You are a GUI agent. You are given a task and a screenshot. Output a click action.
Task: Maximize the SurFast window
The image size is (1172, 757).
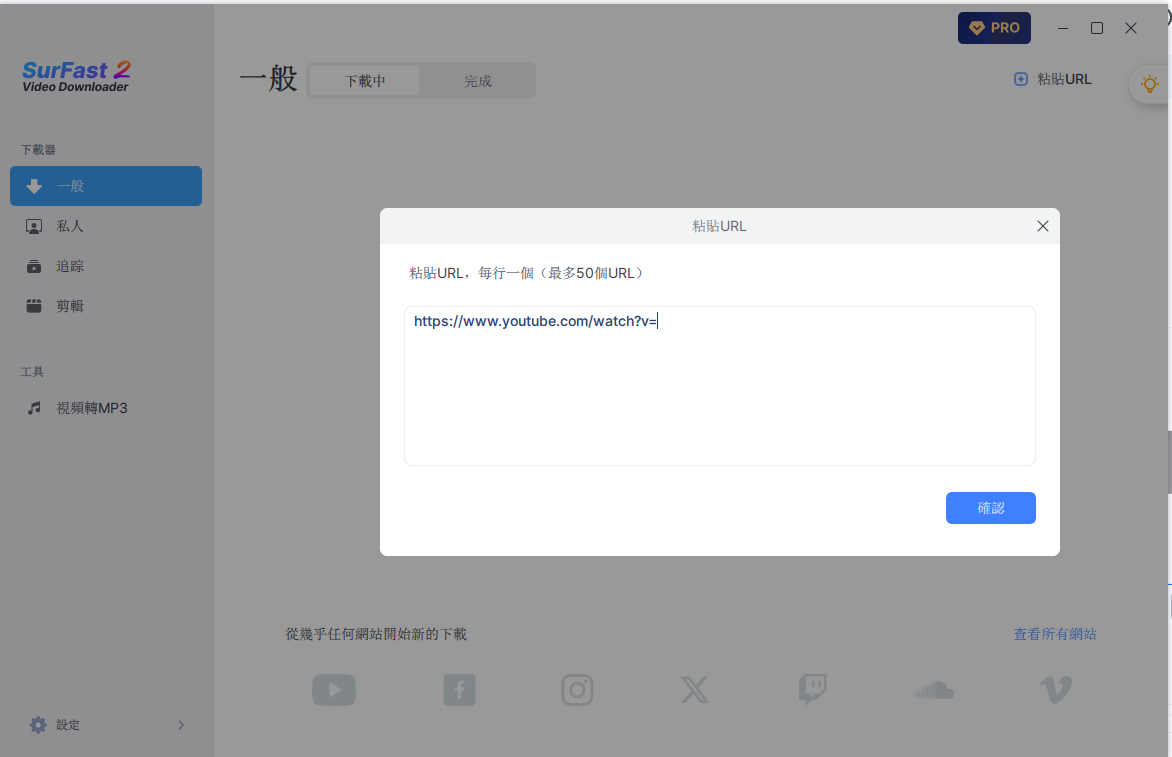coord(1097,28)
